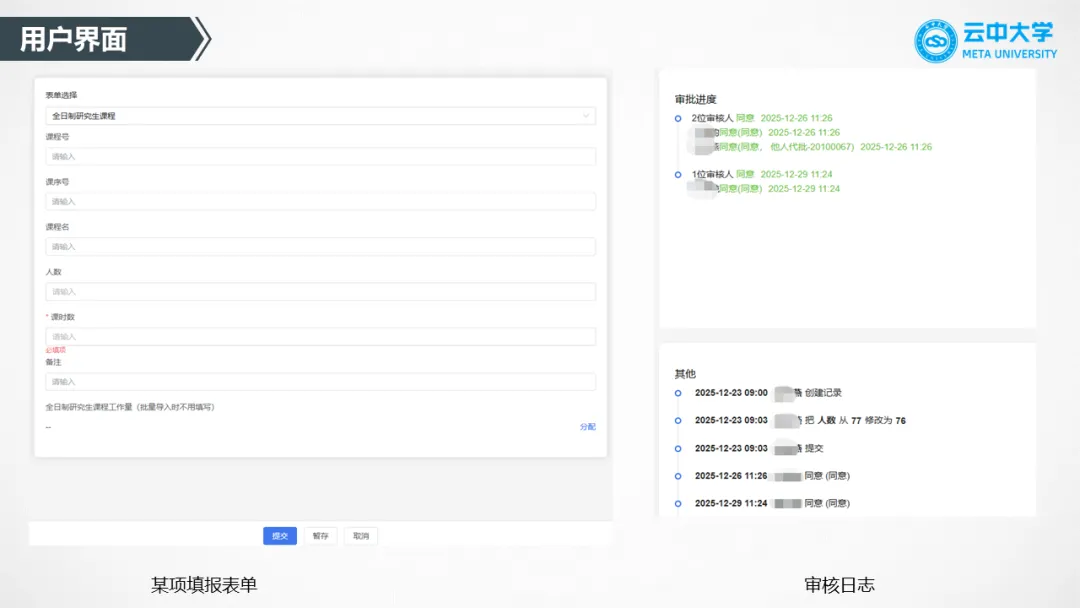Click the 课时数 field label
Screen dimensions: 1080x608
coord(63,317)
